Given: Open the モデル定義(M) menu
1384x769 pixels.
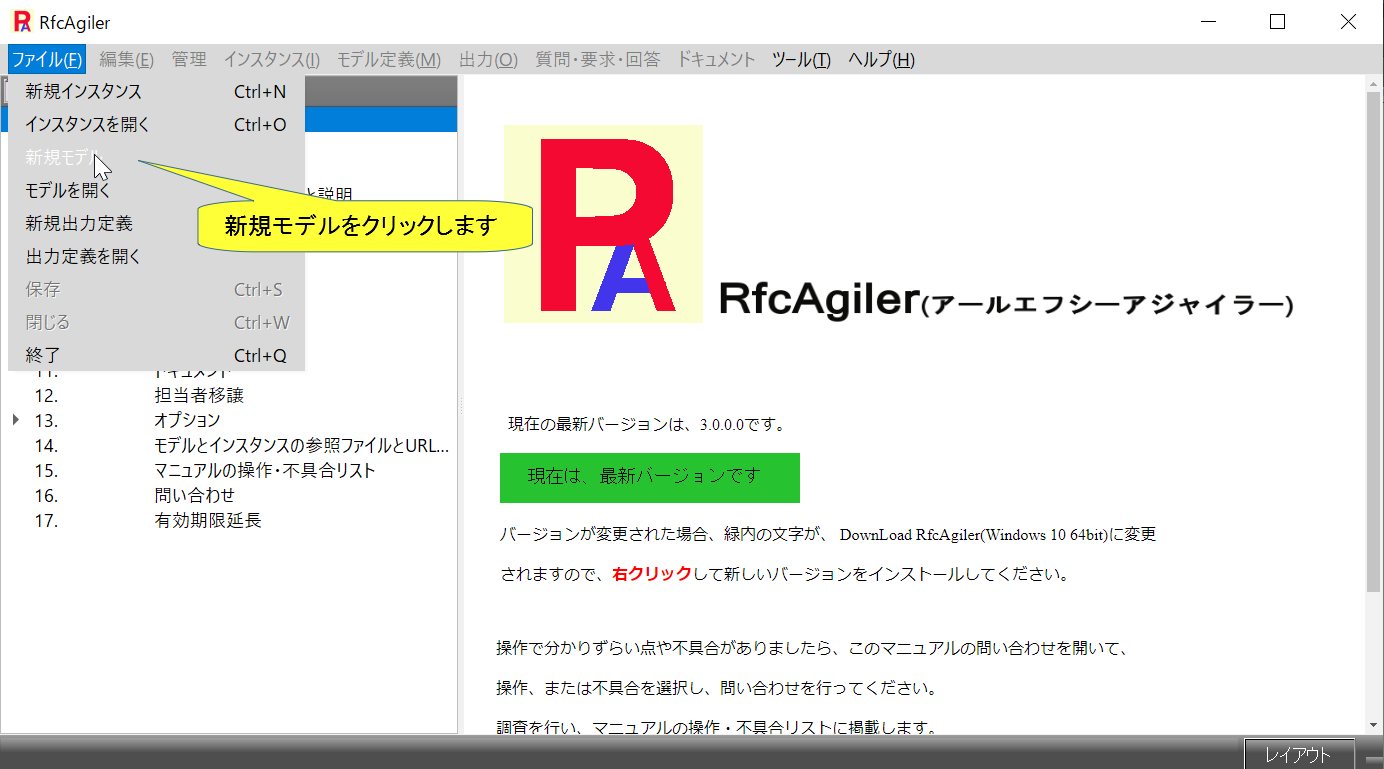Looking at the screenshot, I should click(x=389, y=60).
